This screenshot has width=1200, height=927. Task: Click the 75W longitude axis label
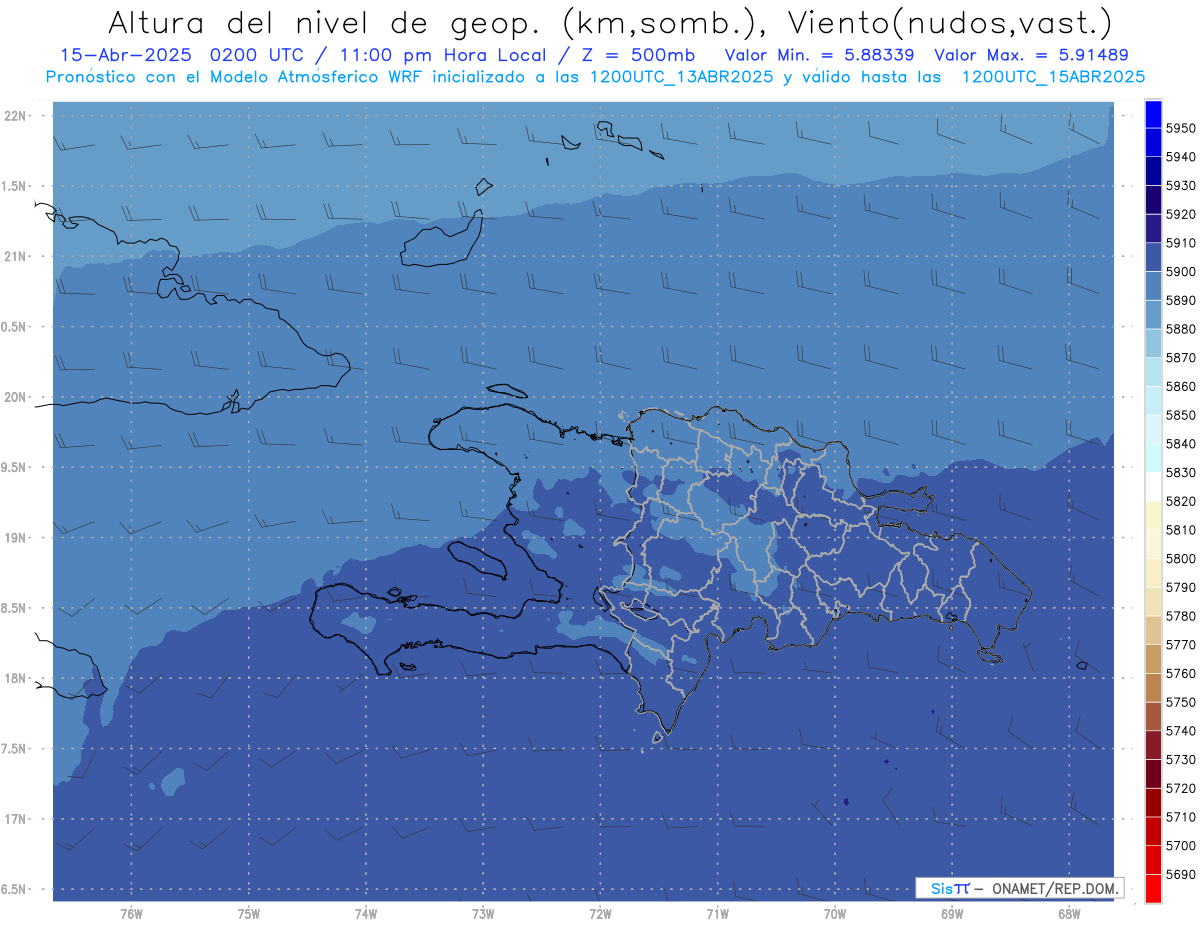click(x=249, y=914)
